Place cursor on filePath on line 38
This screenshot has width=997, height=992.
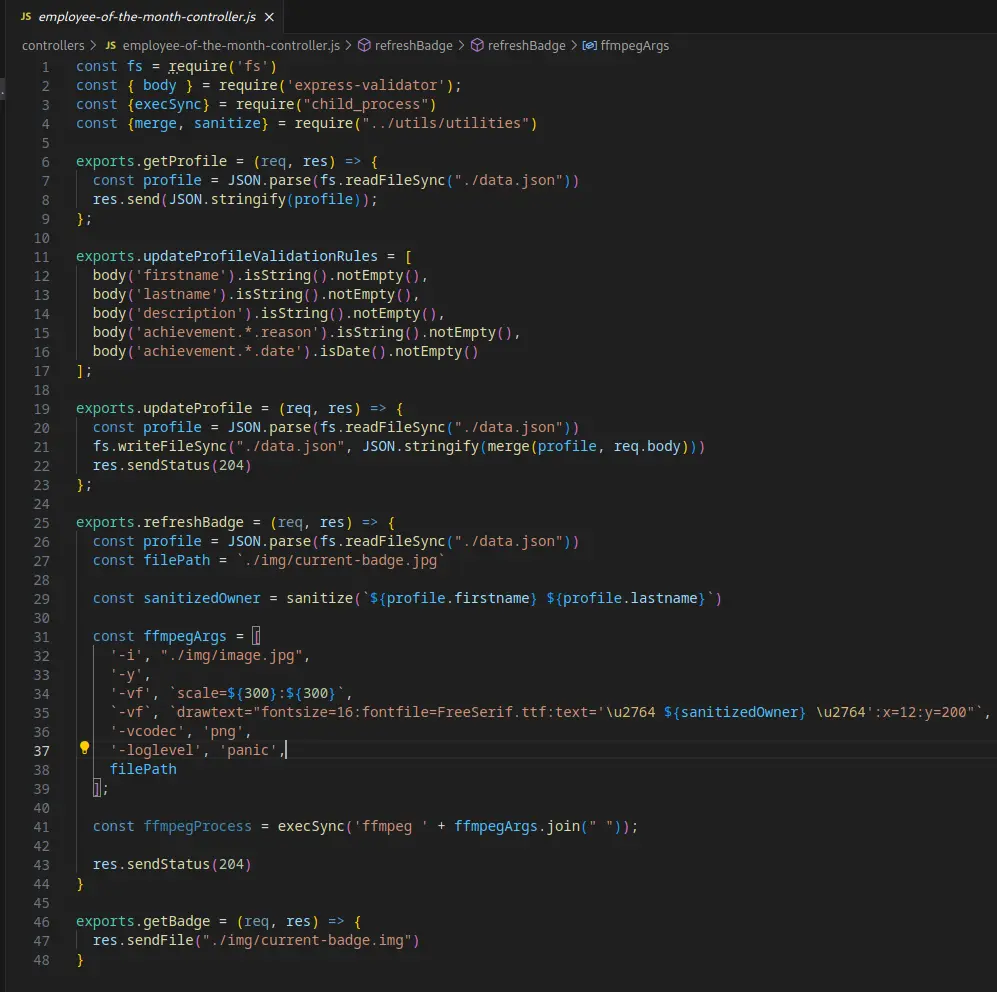(x=143, y=769)
